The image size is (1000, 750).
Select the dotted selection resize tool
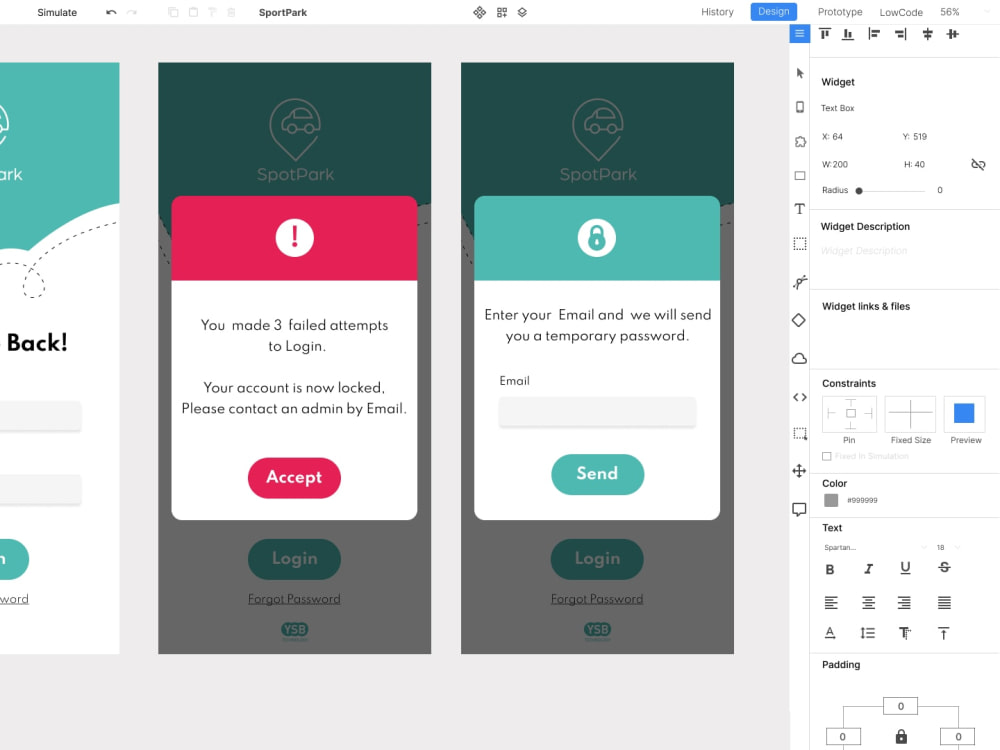tap(800, 434)
